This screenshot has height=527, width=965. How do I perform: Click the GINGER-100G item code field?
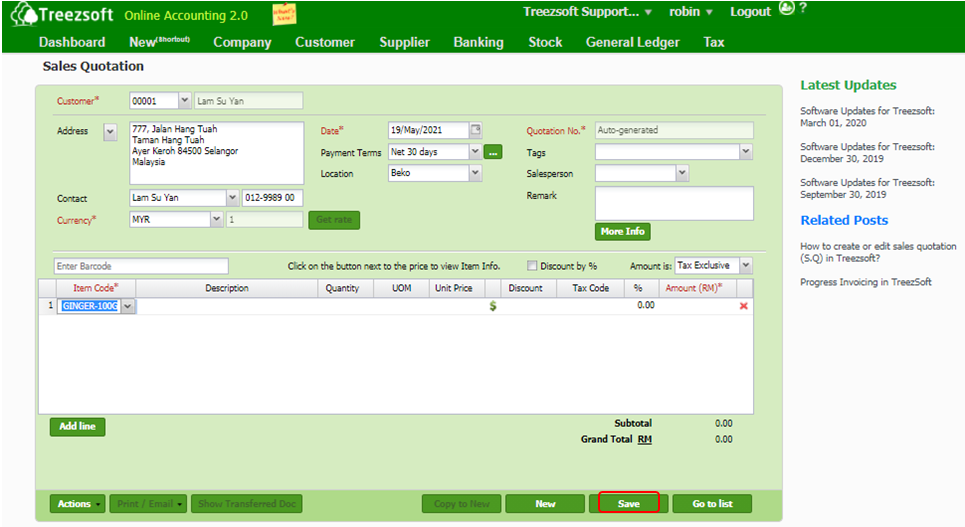coord(89,306)
